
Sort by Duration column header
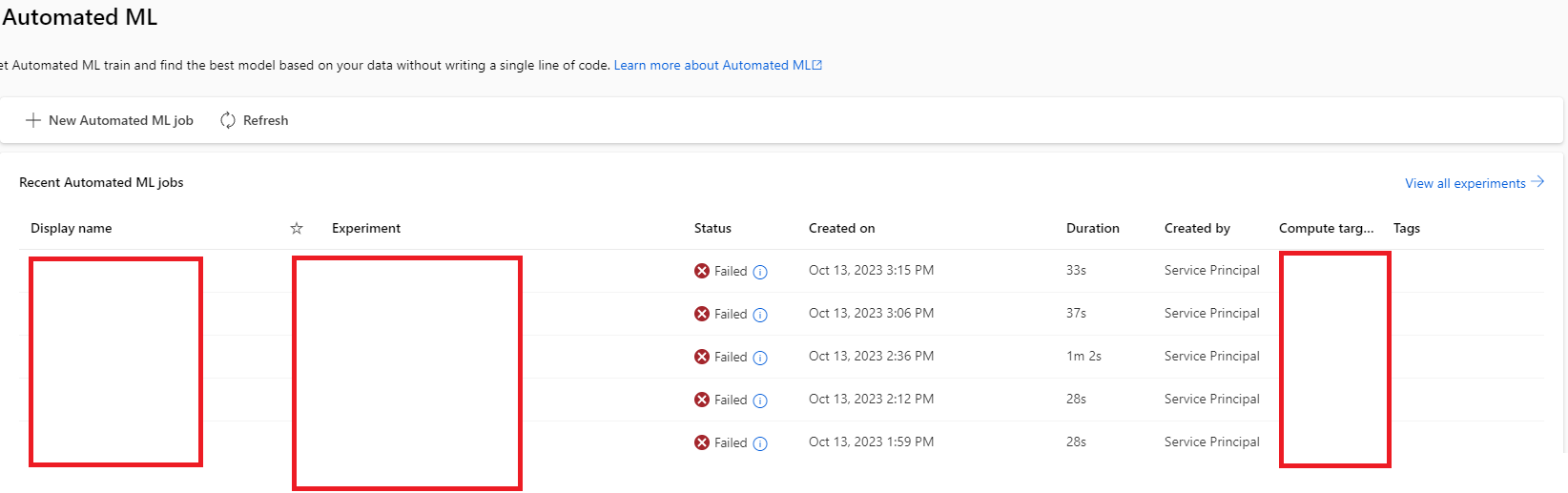1093,228
